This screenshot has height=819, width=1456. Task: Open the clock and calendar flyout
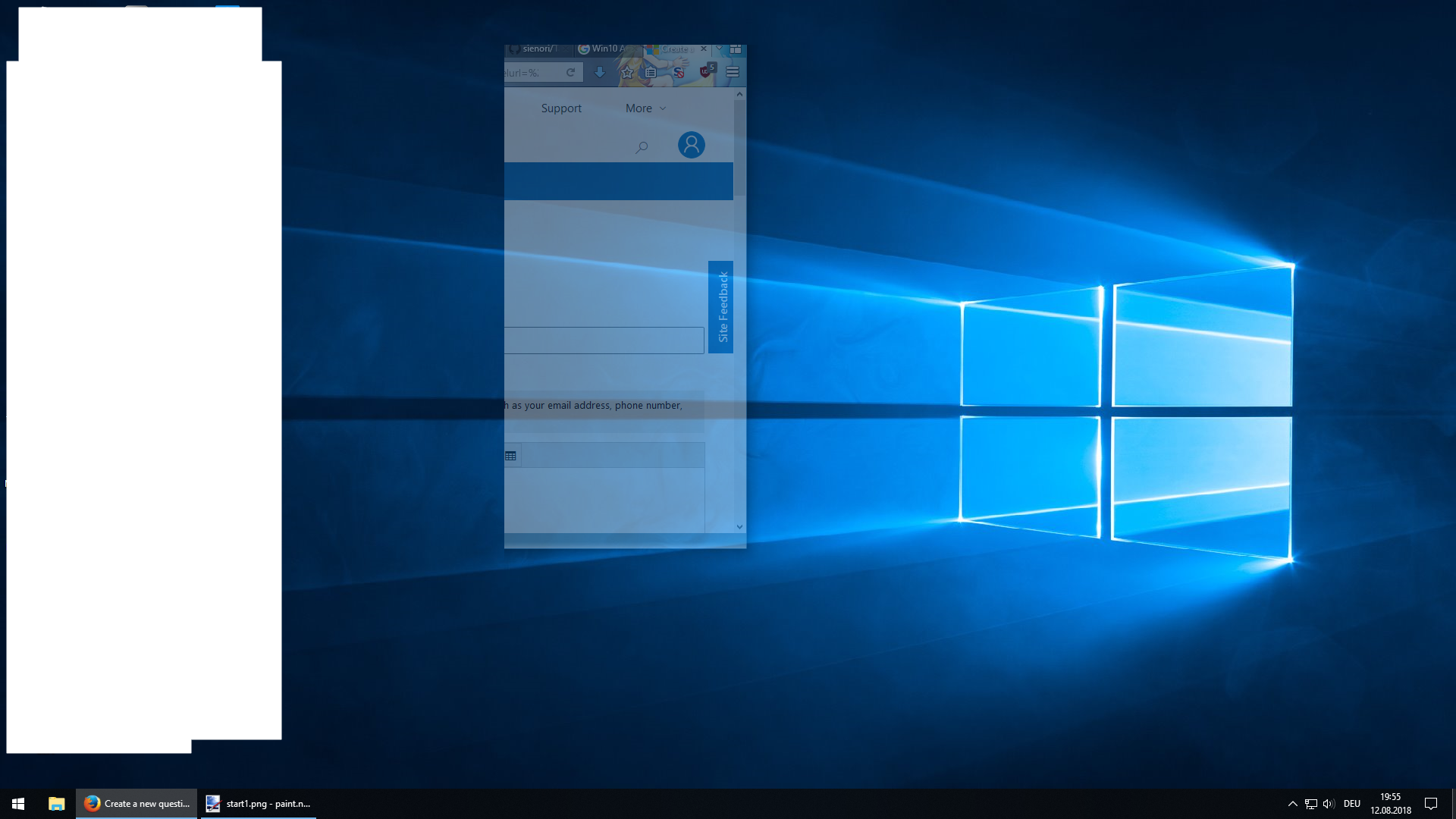tap(1390, 804)
